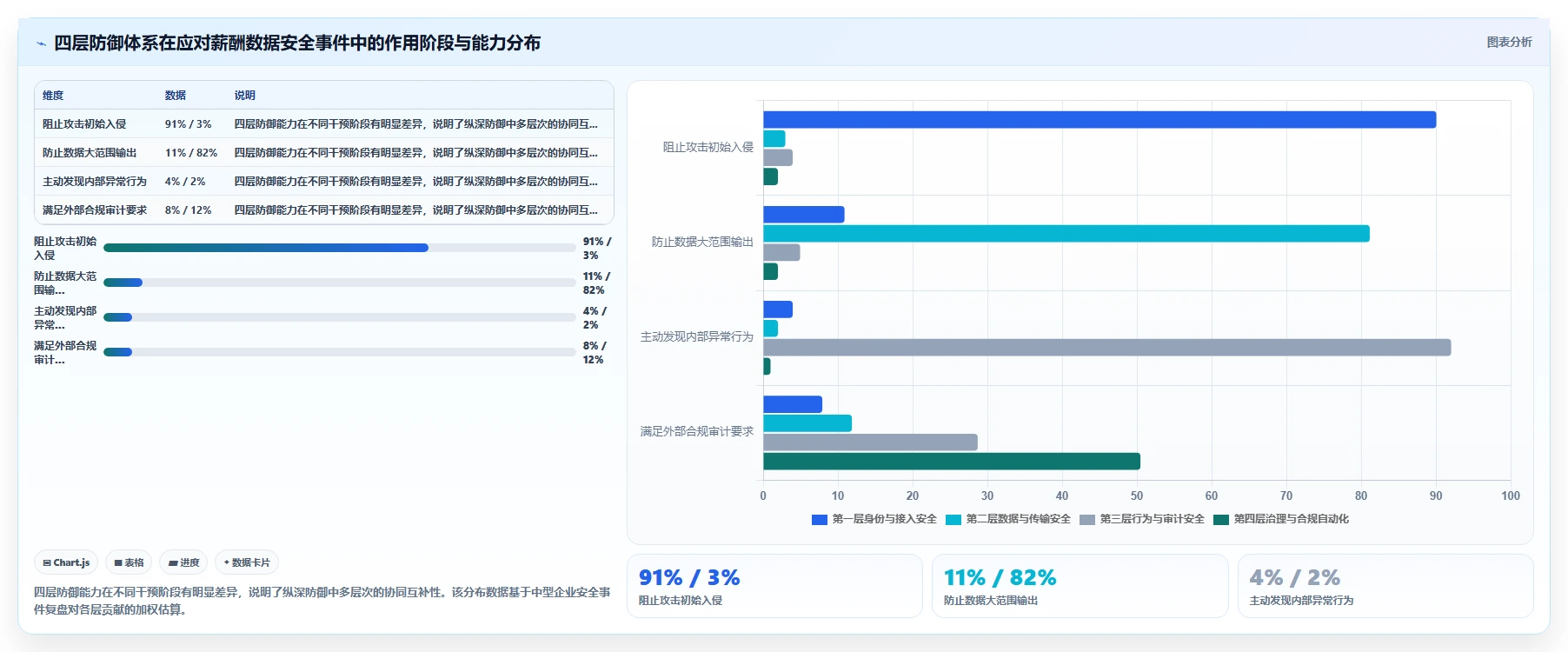Click the long blue bar in 阻止攻击初始入侵 group
1568x652 pixels.
click(x=1100, y=120)
